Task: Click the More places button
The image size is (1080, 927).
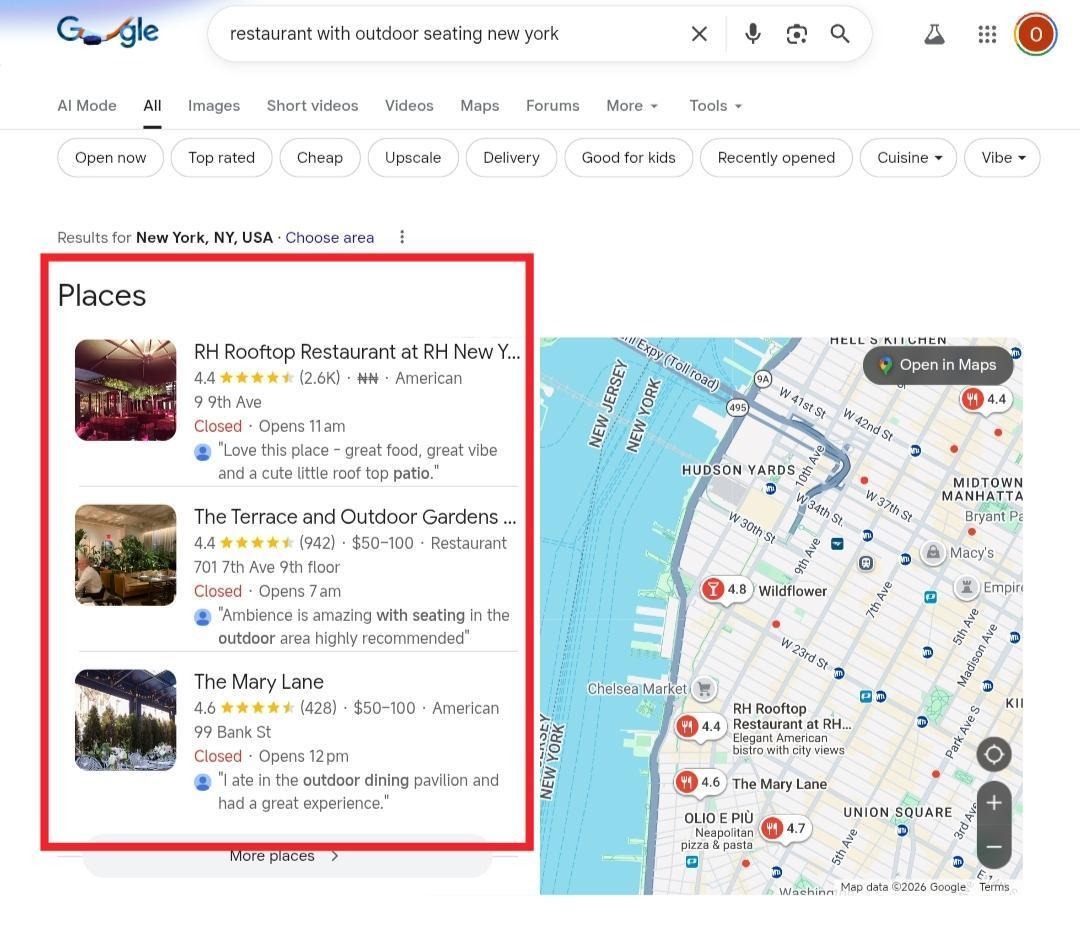Action: point(287,856)
